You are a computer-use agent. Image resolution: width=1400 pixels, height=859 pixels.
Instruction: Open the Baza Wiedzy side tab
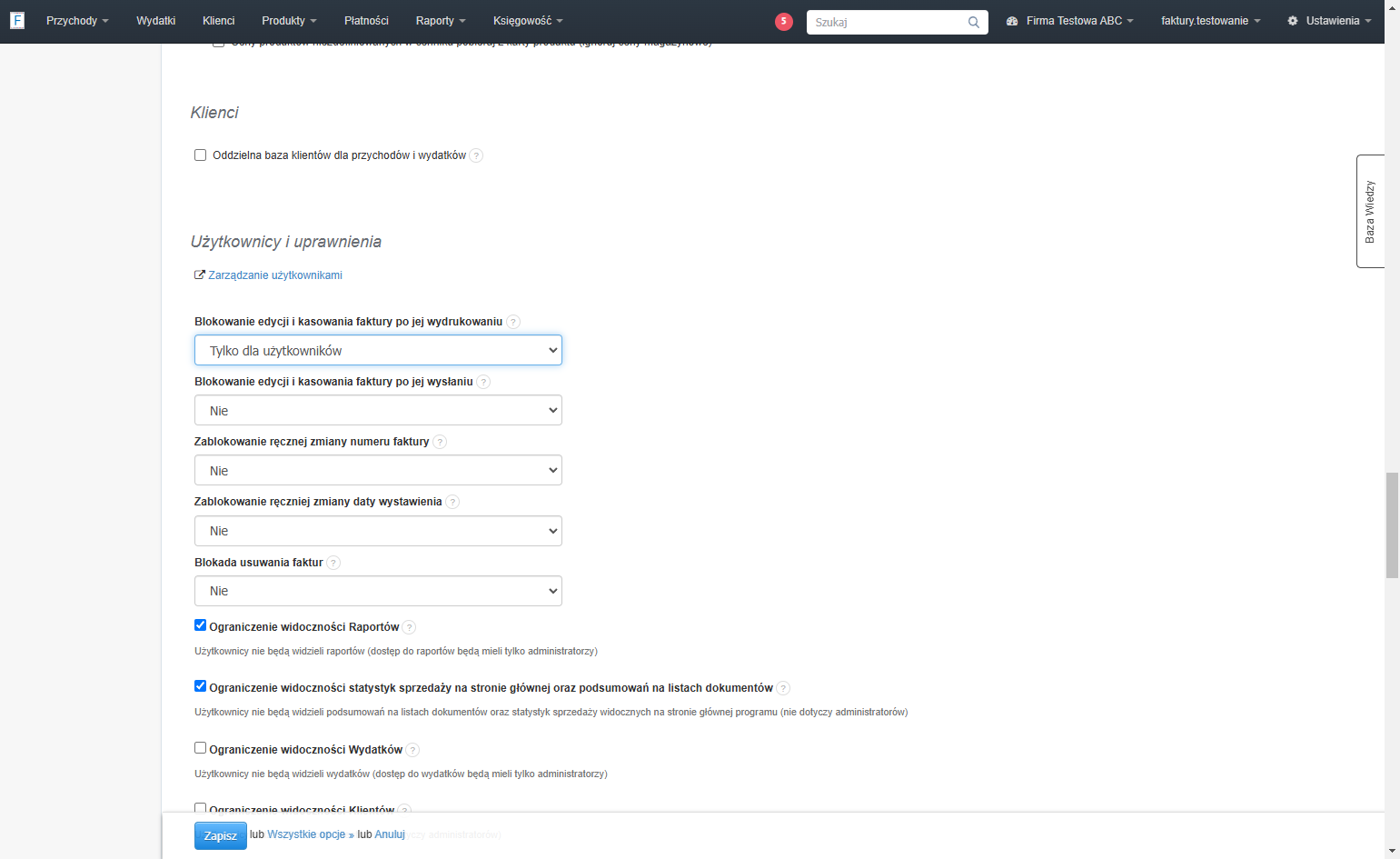[1370, 211]
